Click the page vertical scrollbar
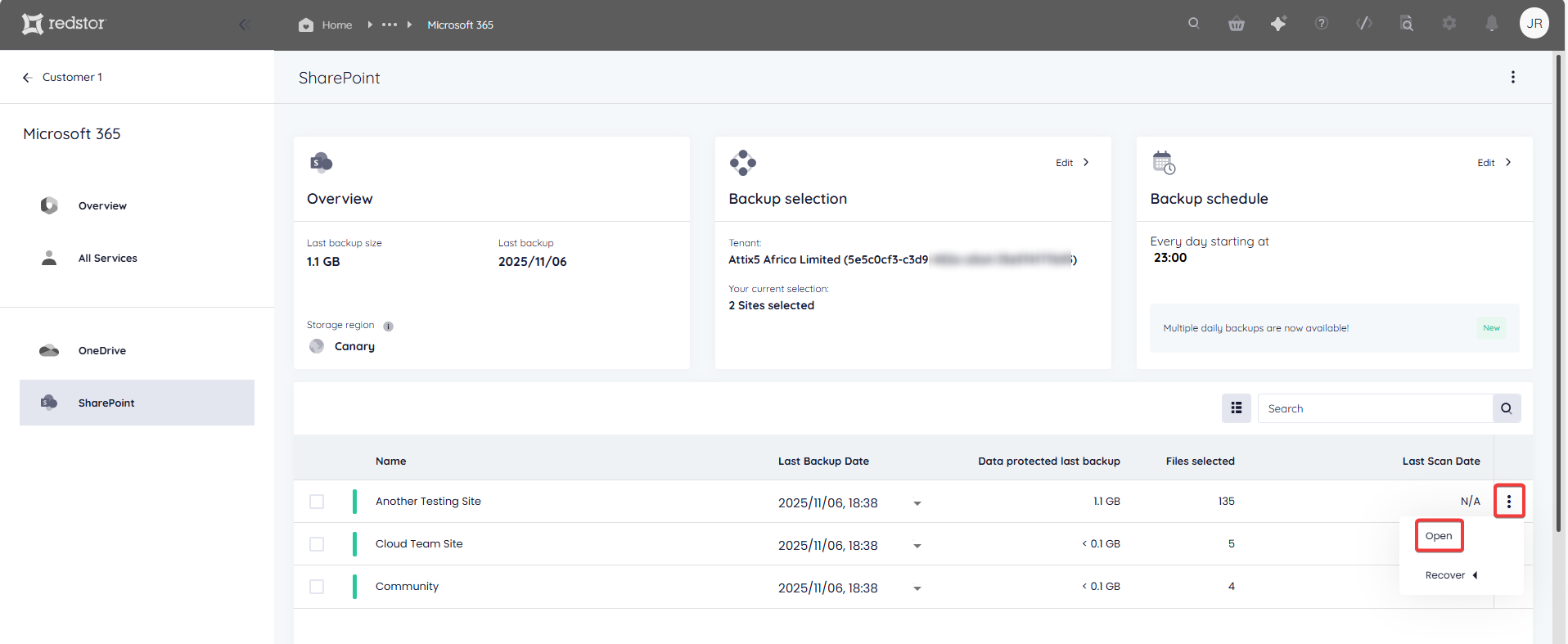 pyautogui.click(x=1559, y=292)
